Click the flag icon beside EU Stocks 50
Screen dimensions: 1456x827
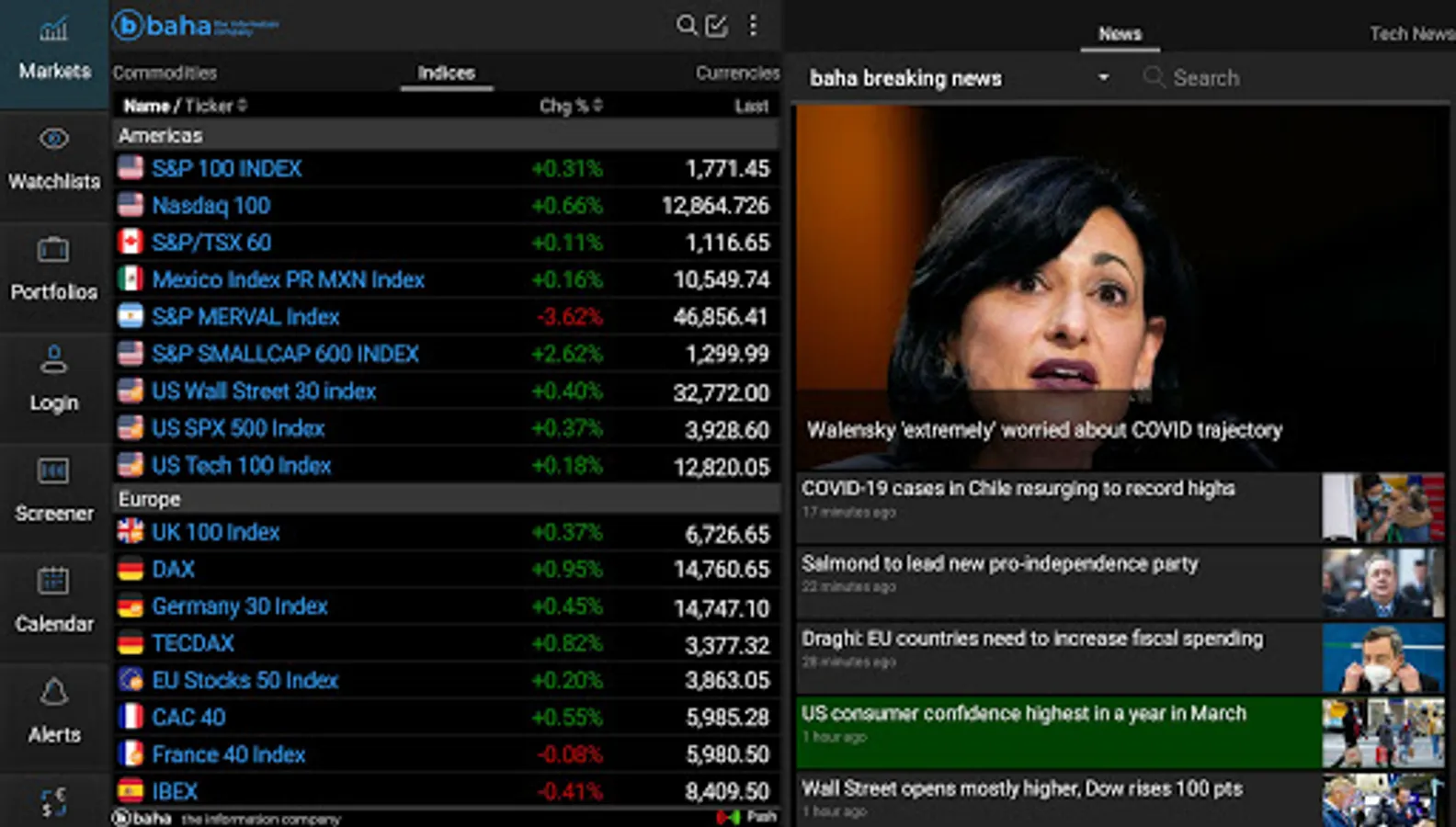point(131,679)
